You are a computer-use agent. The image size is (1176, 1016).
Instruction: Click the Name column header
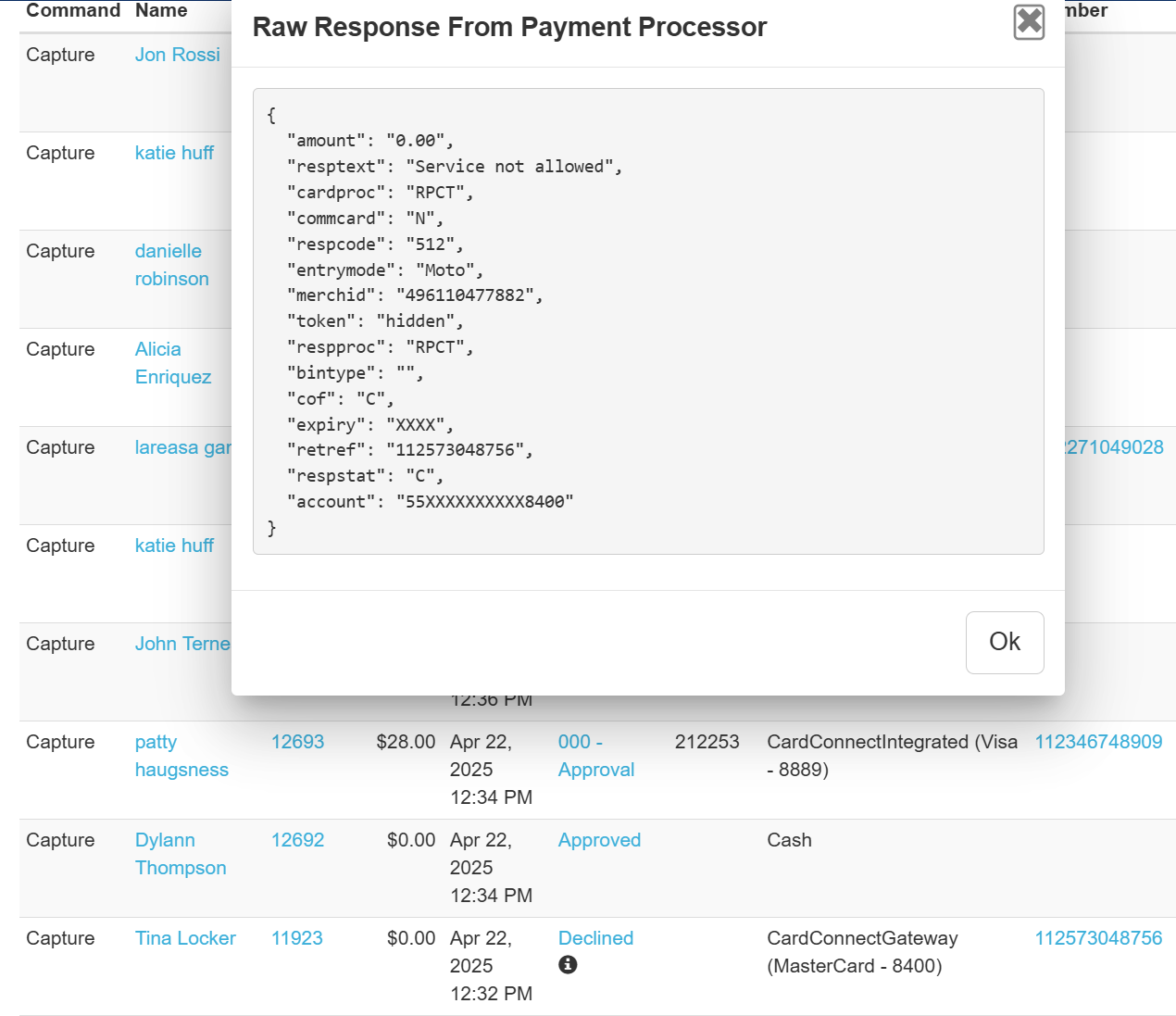coord(161,10)
